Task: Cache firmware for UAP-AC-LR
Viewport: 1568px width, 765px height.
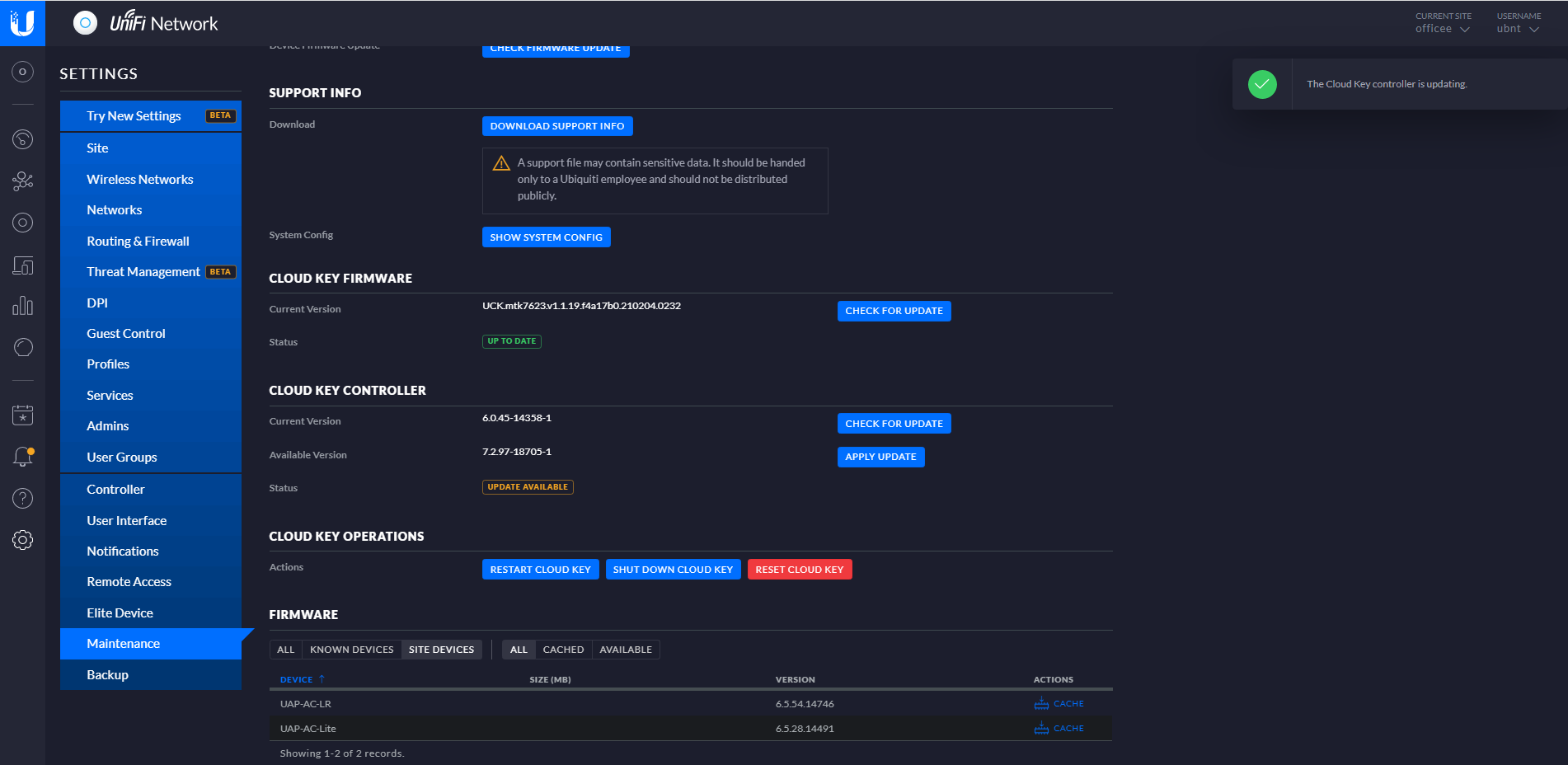Action: 1059,704
